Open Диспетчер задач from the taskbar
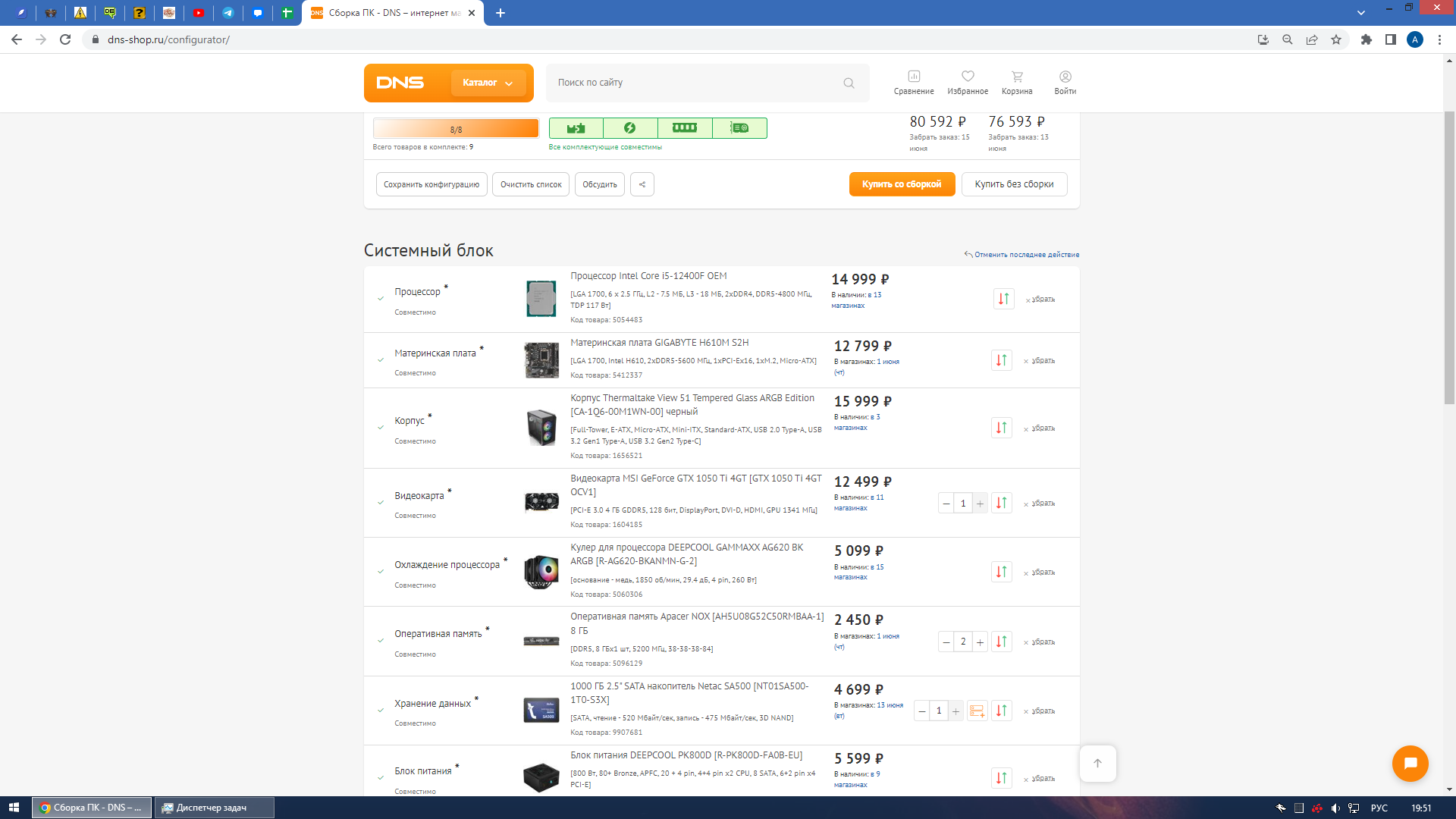The image size is (1456, 819). coord(215,808)
